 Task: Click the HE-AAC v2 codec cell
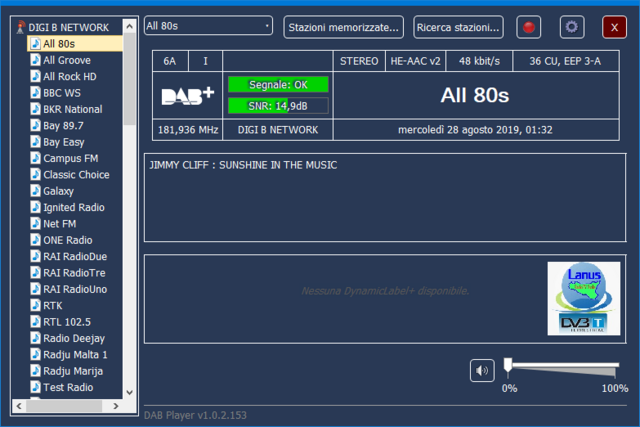[x=415, y=61]
